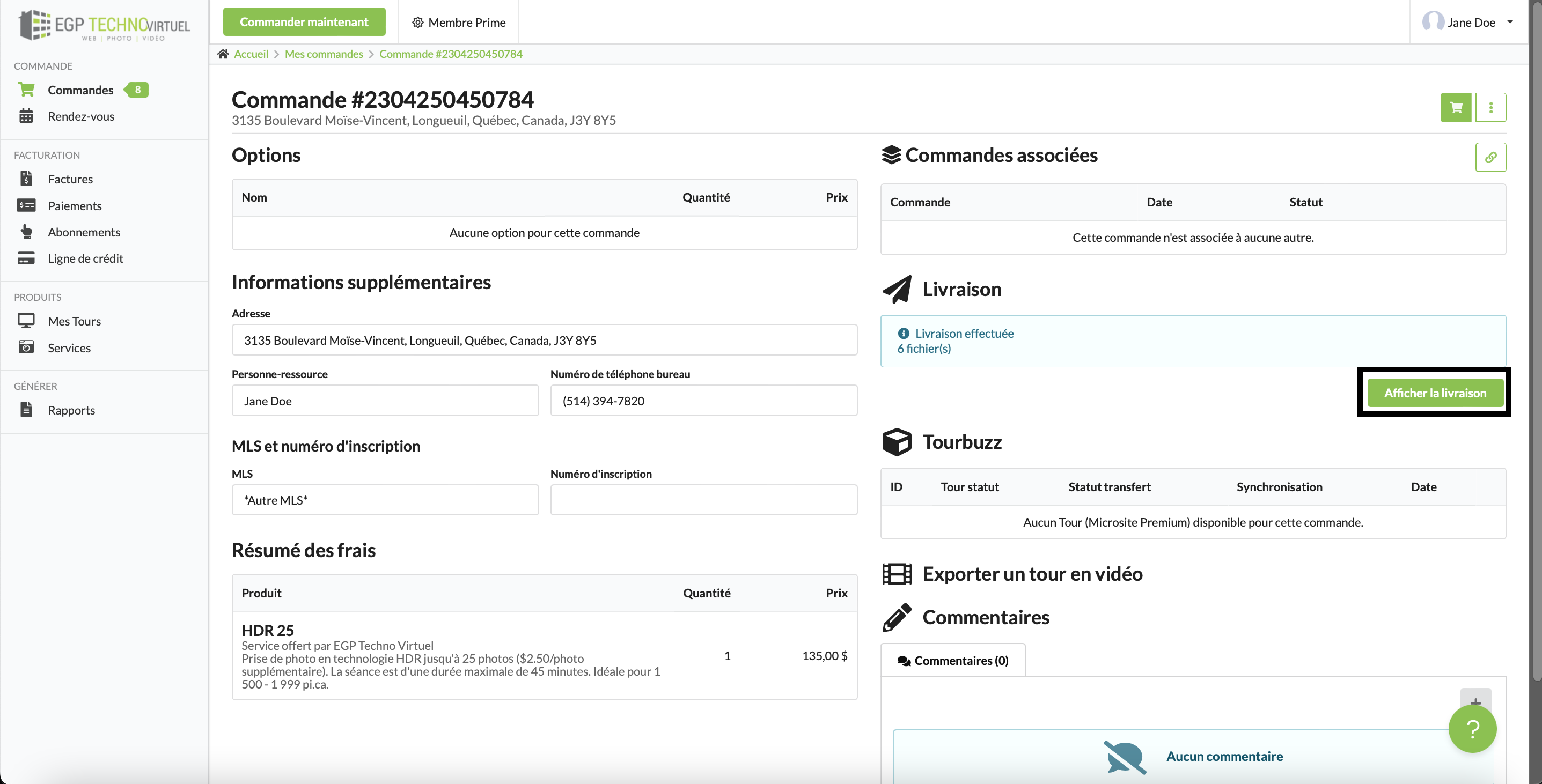Click the home icon in breadcrumb
1542x784 pixels.
(223, 54)
